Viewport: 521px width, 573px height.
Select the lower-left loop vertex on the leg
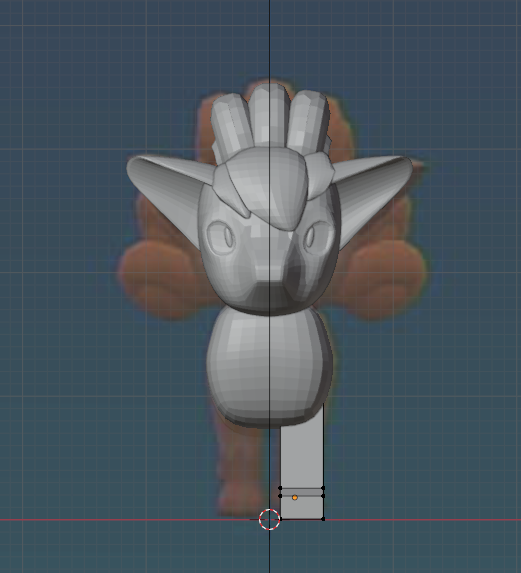(280, 496)
